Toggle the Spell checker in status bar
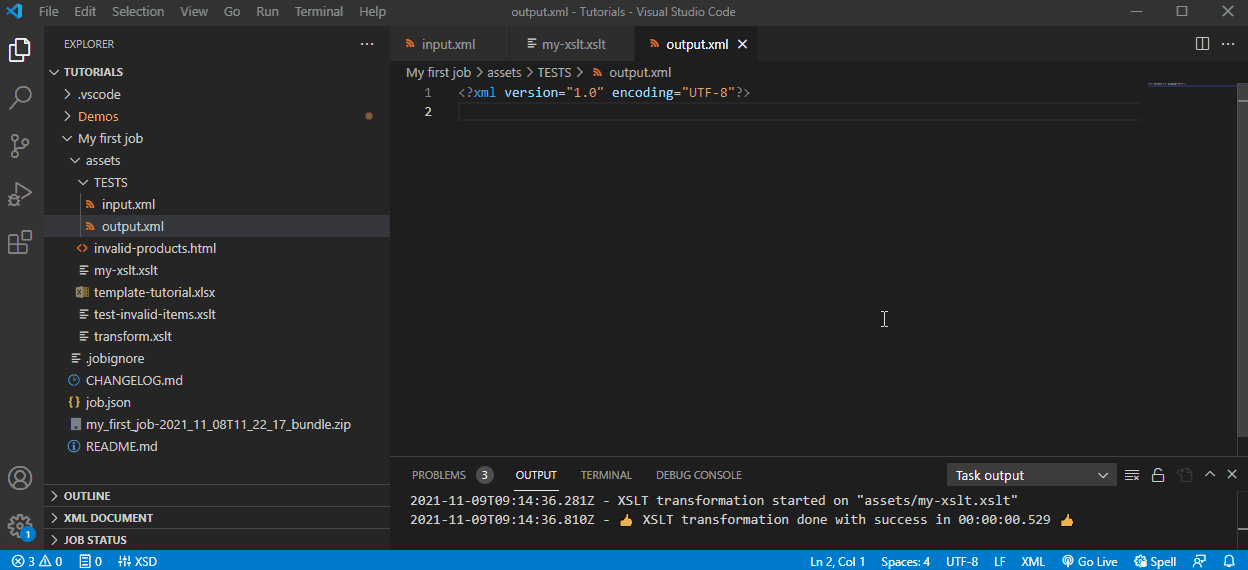Viewport: 1248px width, 570px height. click(x=1154, y=561)
